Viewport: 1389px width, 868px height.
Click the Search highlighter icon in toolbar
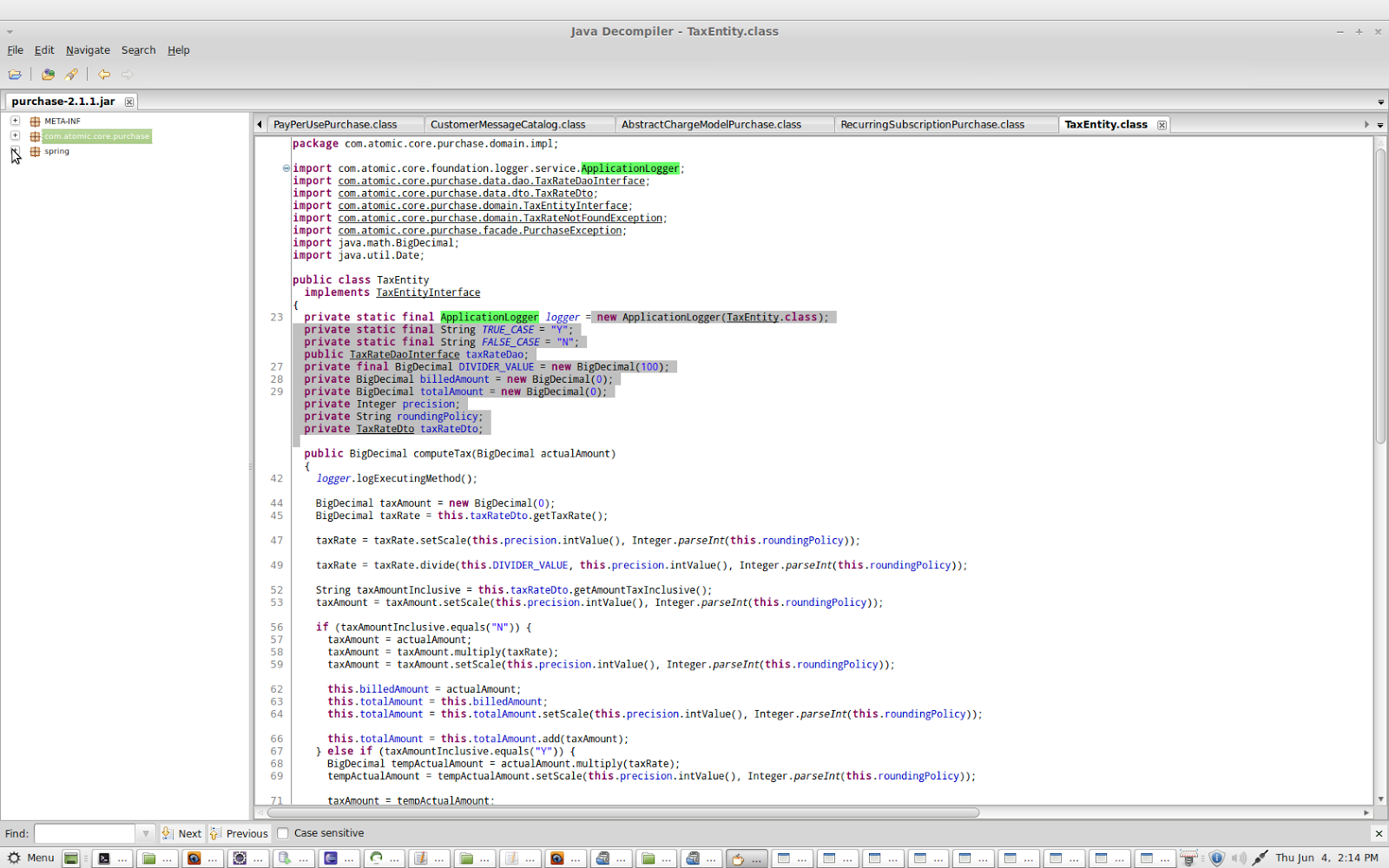coord(71,75)
